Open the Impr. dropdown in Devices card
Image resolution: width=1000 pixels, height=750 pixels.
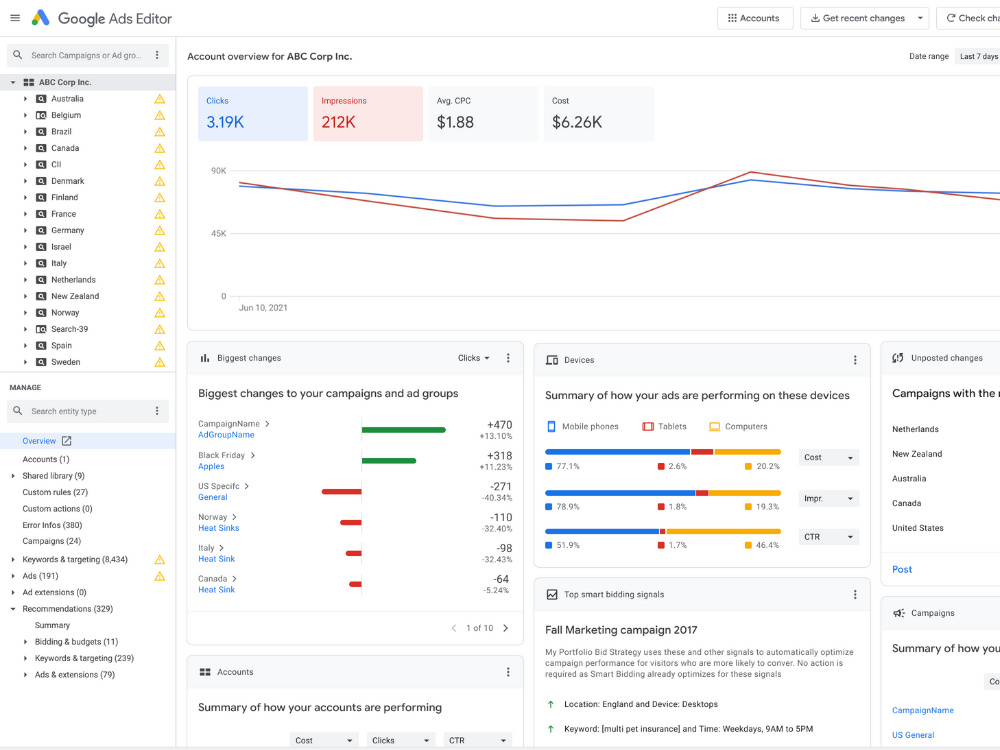tap(828, 498)
